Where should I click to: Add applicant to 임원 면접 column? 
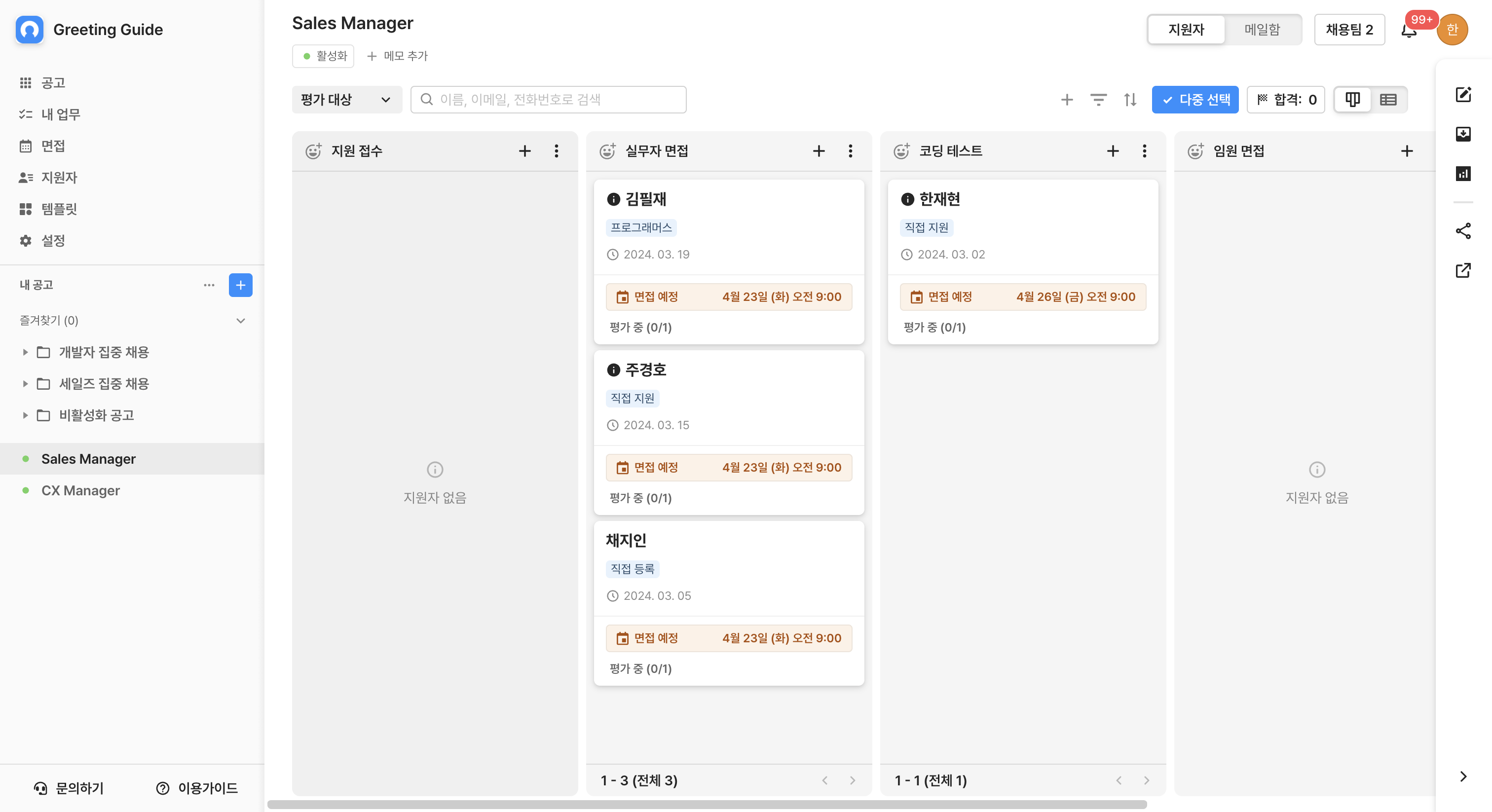[x=1407, y=151]
